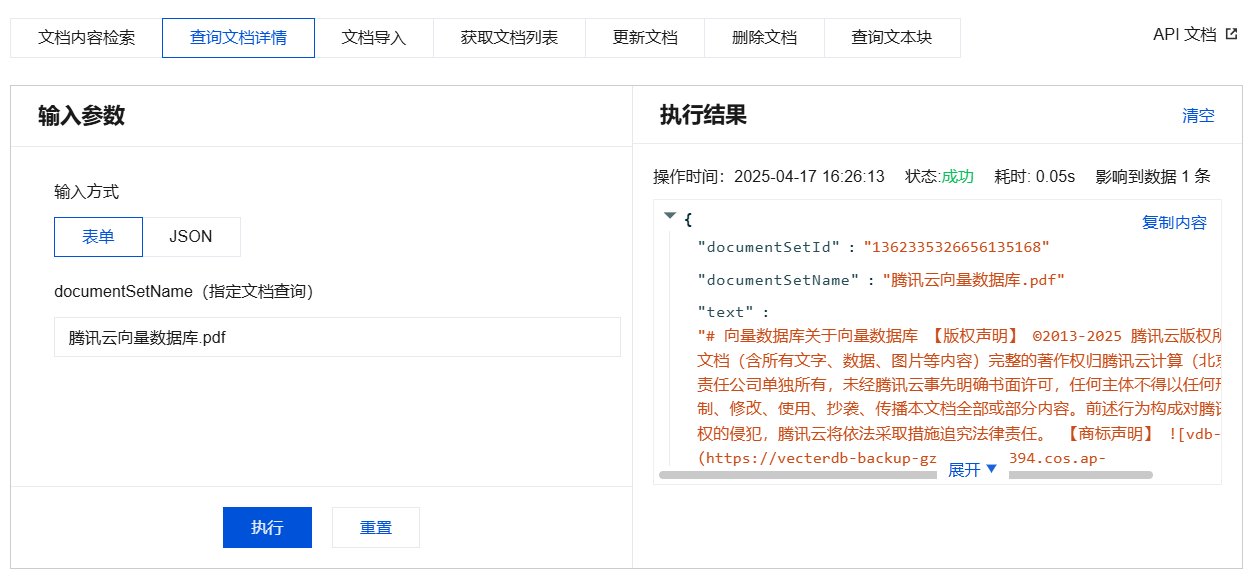Open the 获取文档列表 tab
The height and width of the screenshot is (569, 1247).
[509, 38]
